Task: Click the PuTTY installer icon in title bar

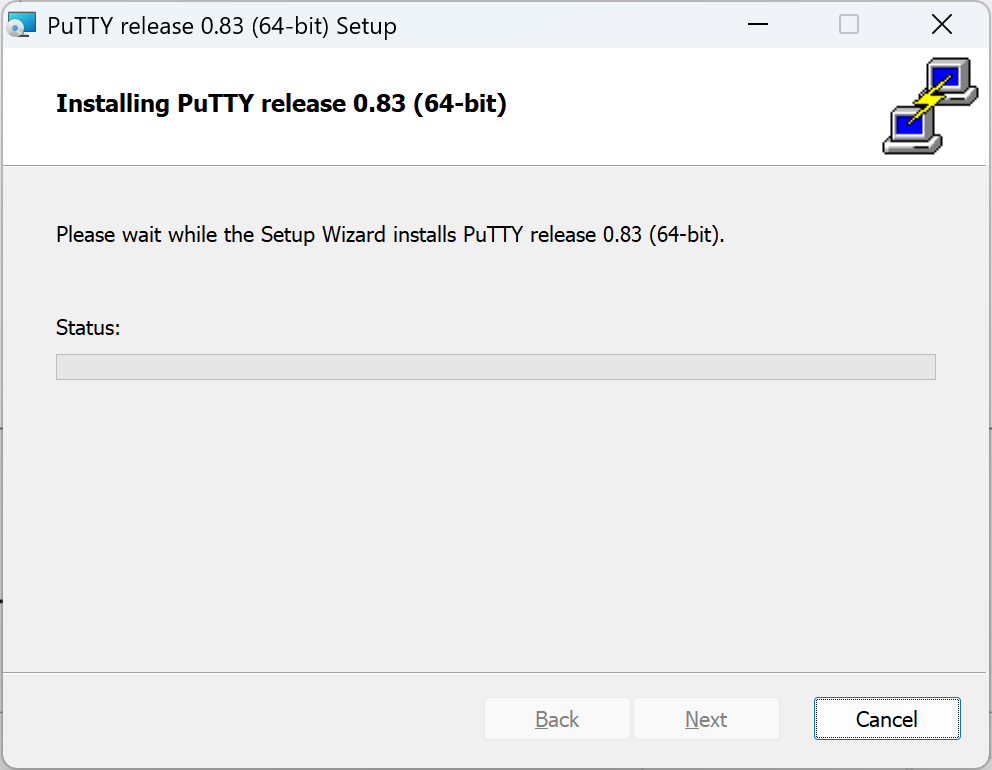Action: (x=21, y=25)
